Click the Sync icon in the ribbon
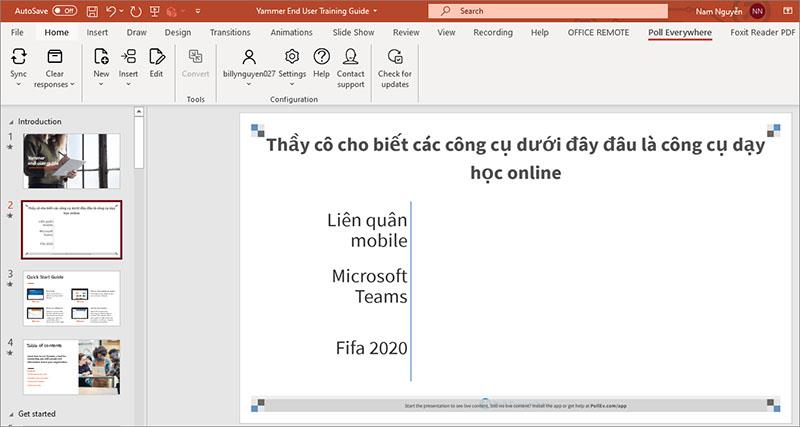The height and width of the screenshot is (427, 800). point(18,58)
